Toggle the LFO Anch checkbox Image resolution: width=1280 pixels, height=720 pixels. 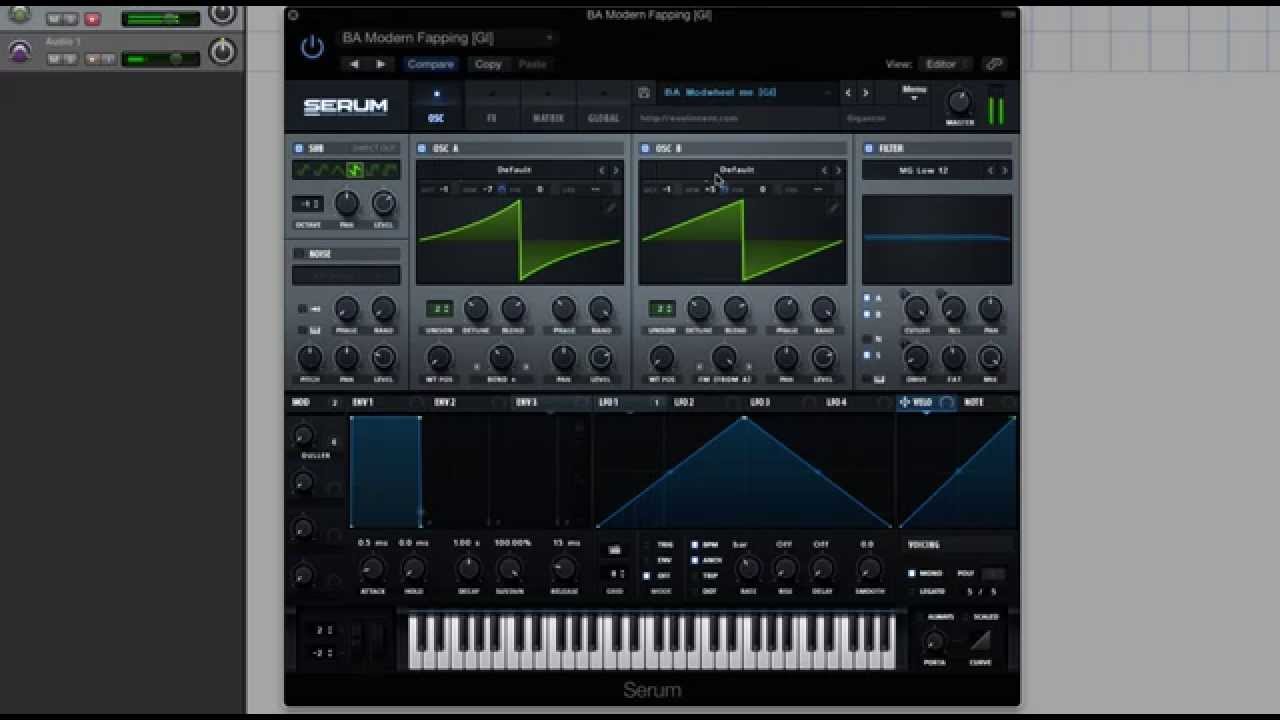coord(695,560)
